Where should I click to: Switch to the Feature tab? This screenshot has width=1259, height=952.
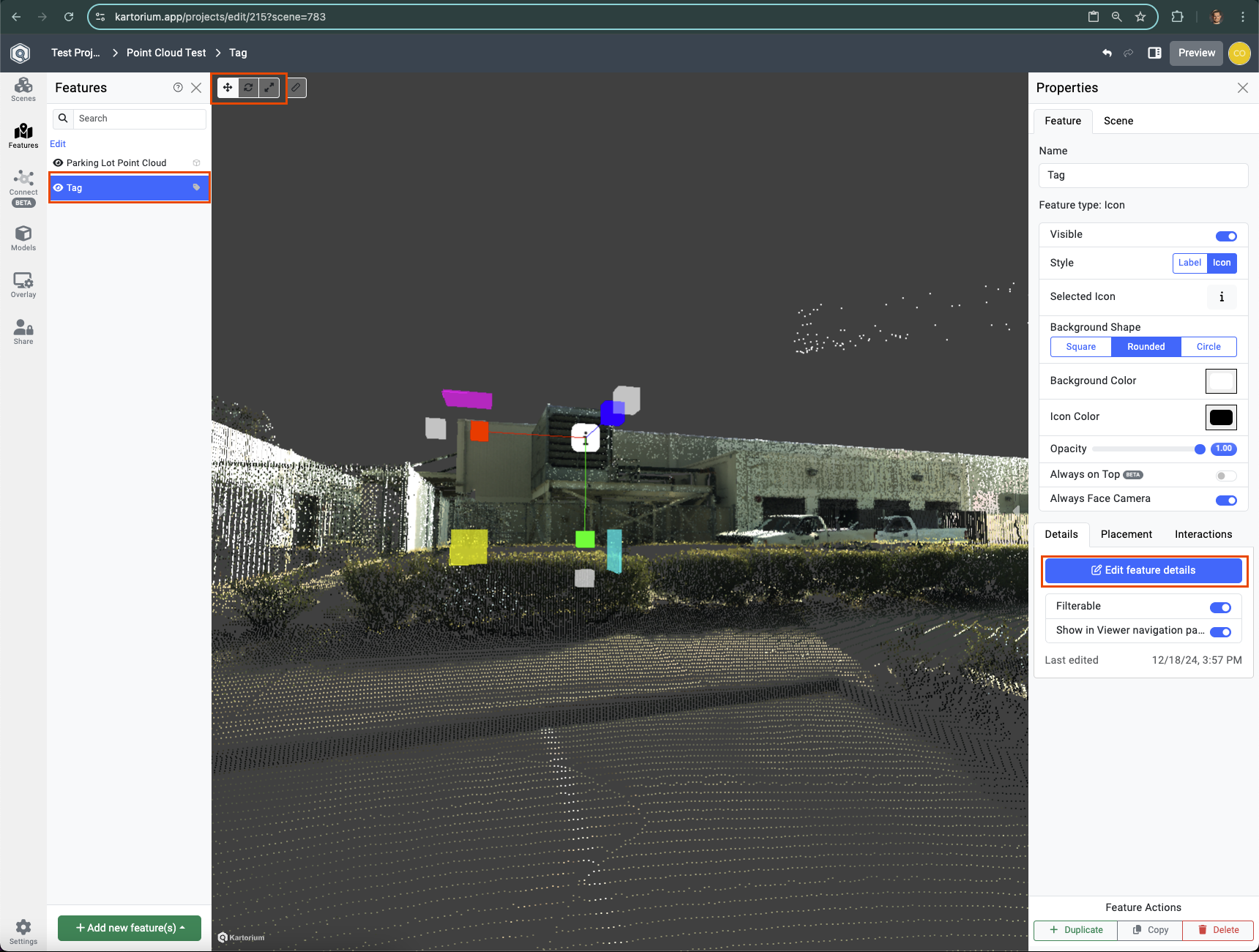pos(1063,121)
